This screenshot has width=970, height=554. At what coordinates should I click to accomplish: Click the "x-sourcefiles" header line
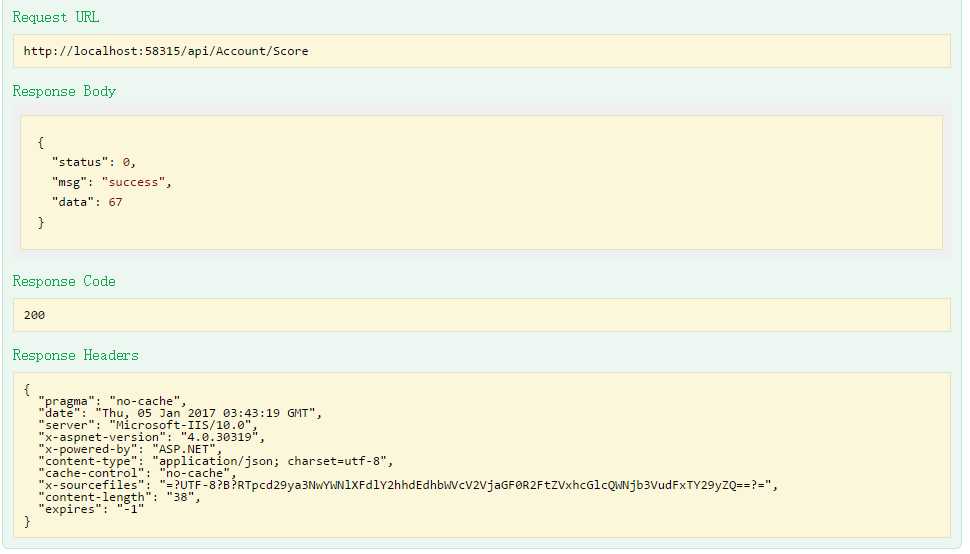[x=408, y=485]
